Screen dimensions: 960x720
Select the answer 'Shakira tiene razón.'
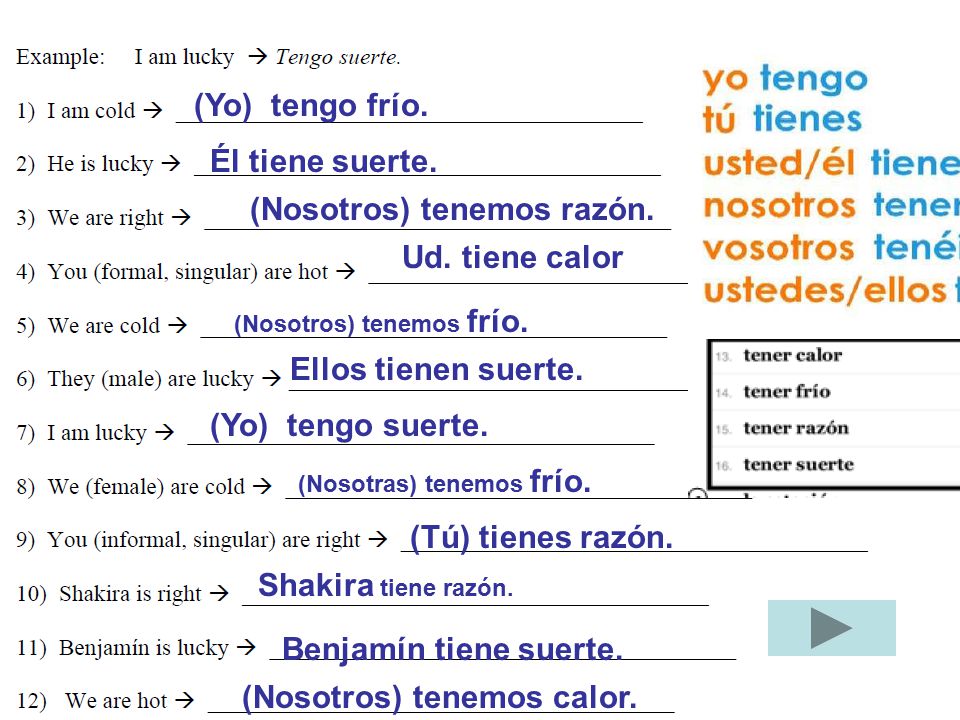(385, 586)
